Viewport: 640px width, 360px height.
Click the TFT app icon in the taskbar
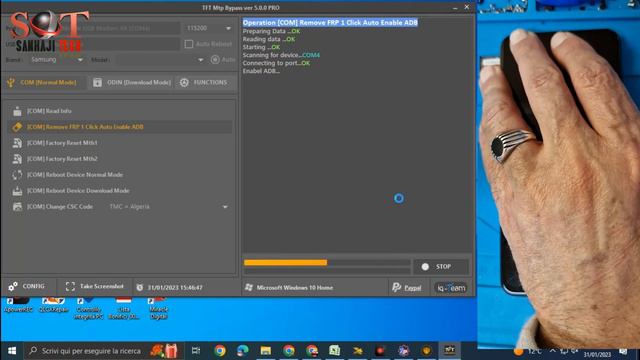(449, 350)
